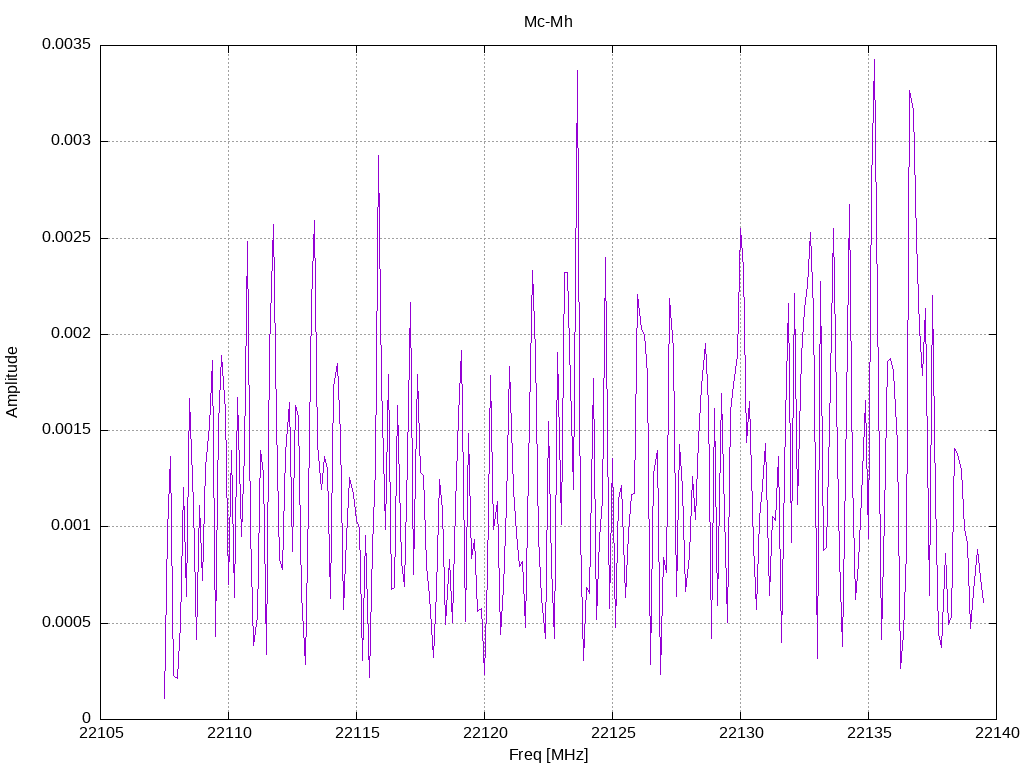Screen dimensions: 1024x768
Task: Click the plot title Mc-Mh
Action: point(548,22)
